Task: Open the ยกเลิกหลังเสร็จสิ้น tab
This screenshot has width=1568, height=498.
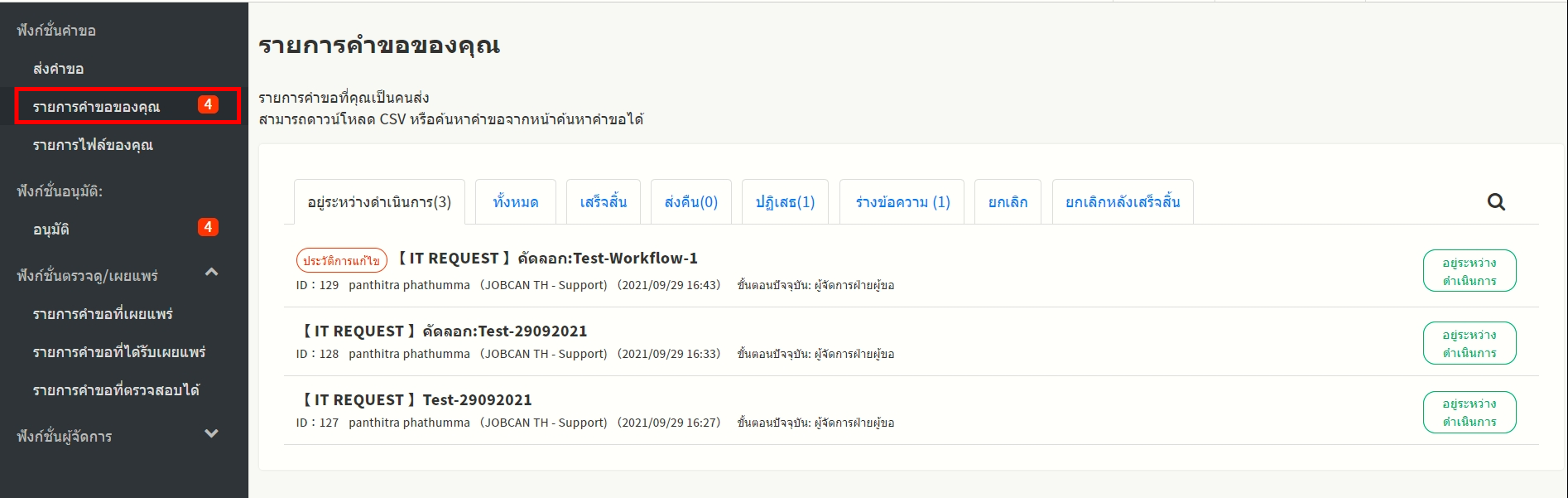Action: 1123,202
